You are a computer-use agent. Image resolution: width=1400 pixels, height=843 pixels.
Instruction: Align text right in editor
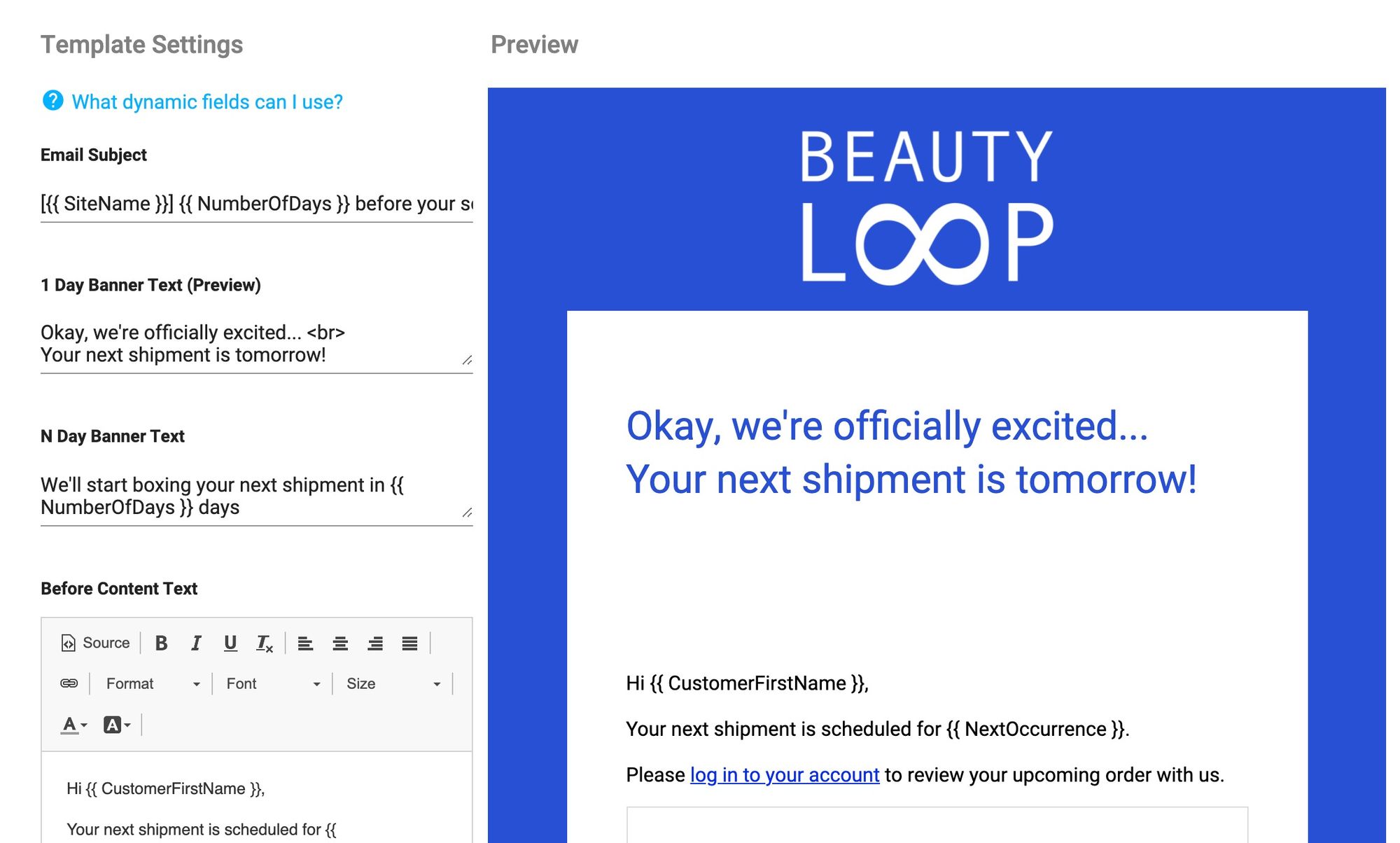click(x=375, y=643)
